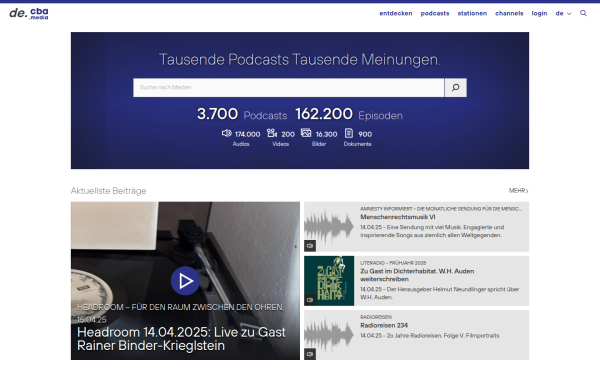Open the entdecken menu item
600x375 pixels.
(396, 13)
